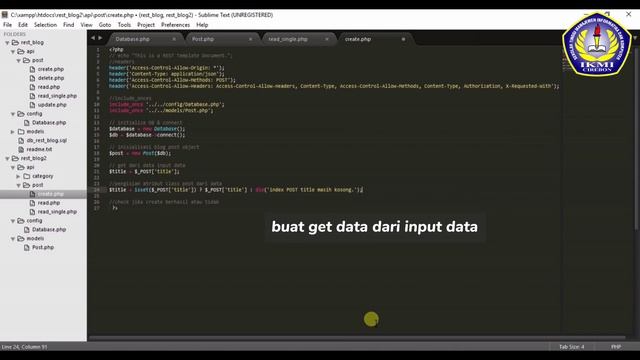Collapse the rest_blog root folder arrow
This screenshot has width=640, height=360.
(7, 42)
